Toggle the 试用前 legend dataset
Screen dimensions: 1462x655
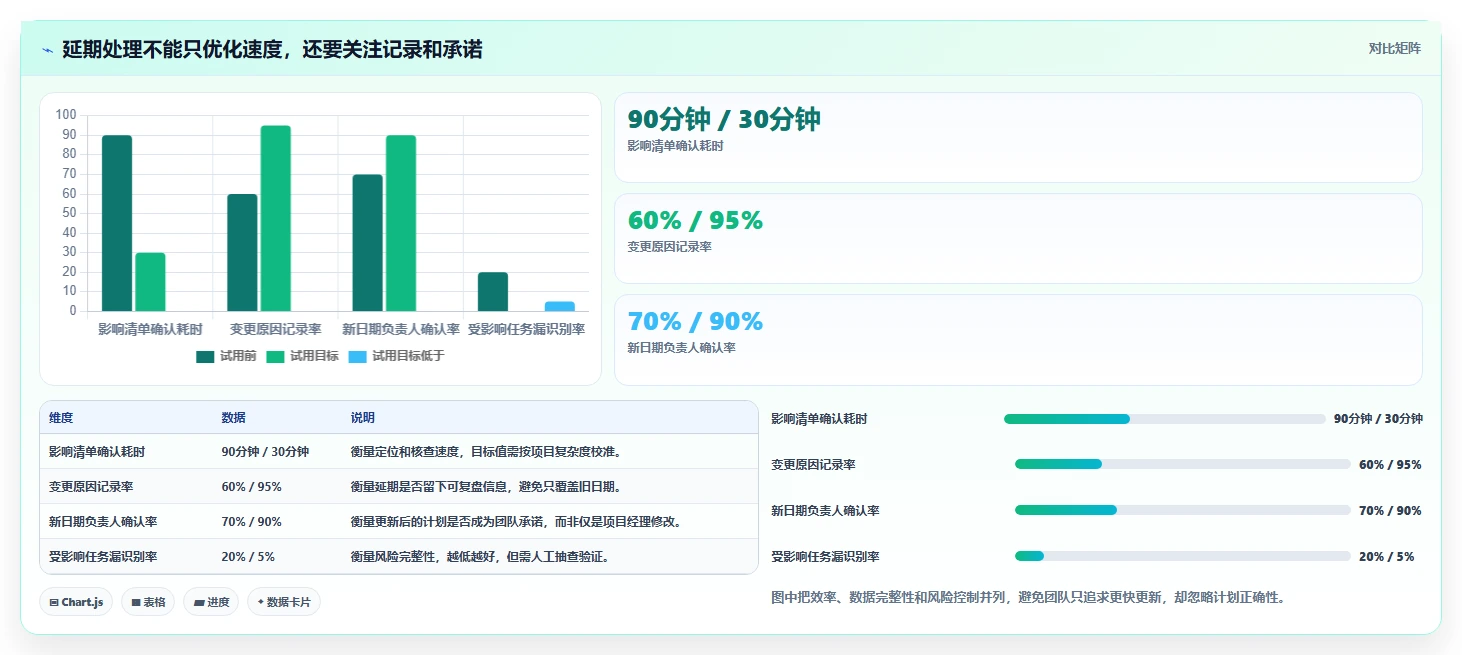[x=226, y=356]
